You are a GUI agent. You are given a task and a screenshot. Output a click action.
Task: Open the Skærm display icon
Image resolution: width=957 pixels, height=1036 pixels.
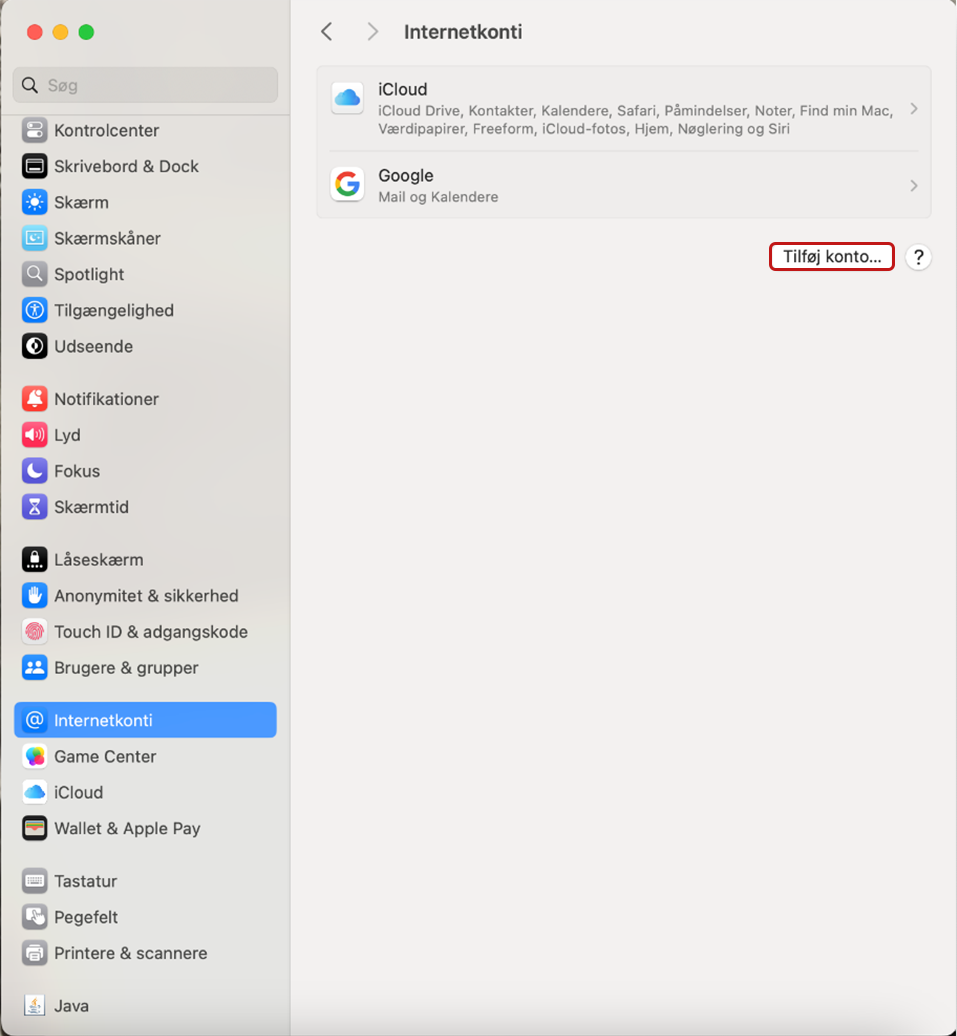[34, 202]
